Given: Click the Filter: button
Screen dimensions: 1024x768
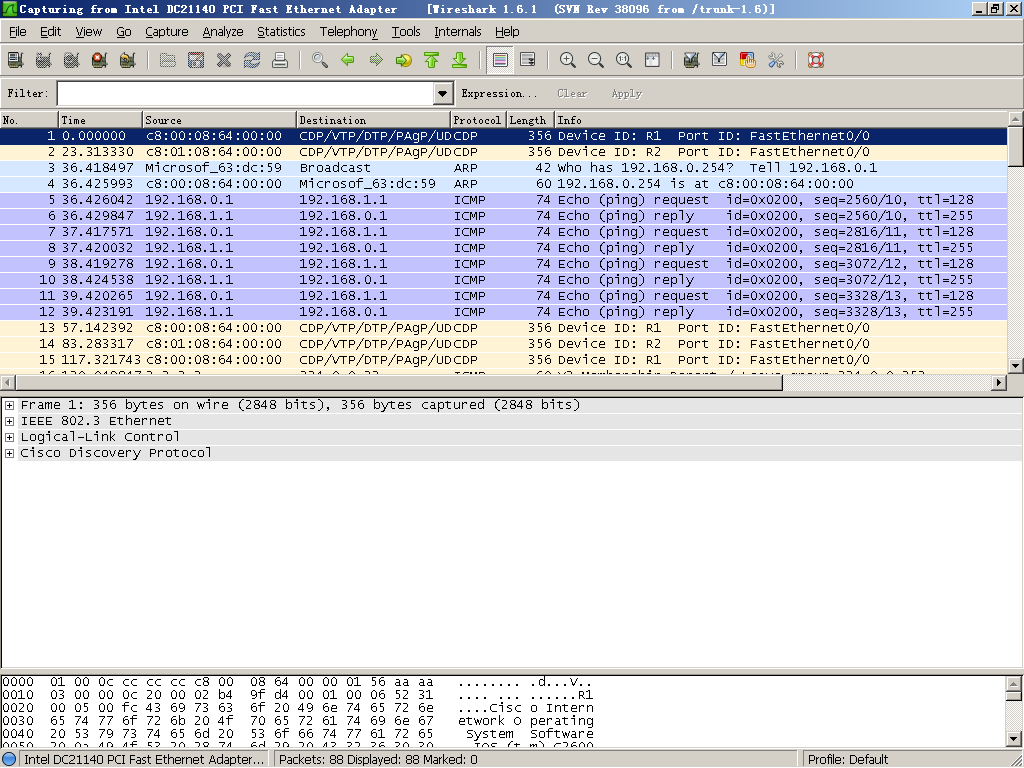Looking at the screenshot, I should tap(28, 93).
